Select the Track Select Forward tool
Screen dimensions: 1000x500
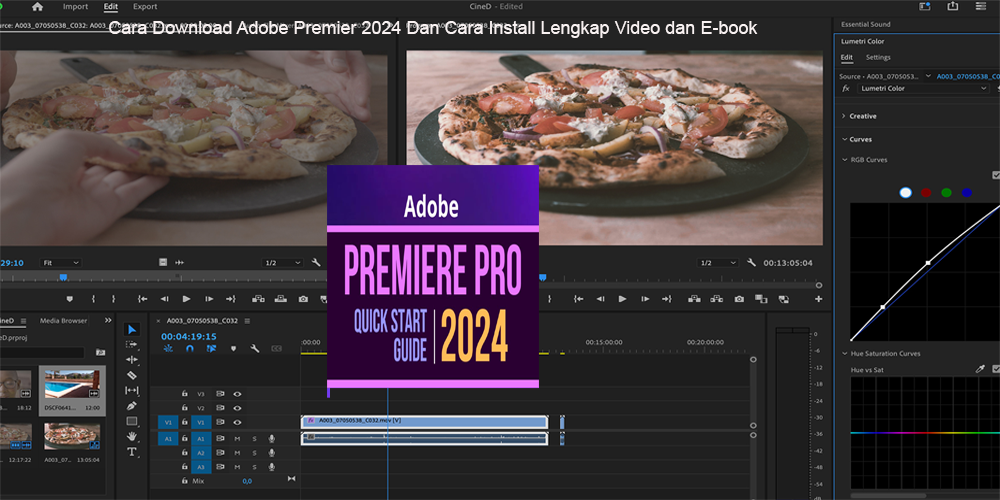132,344
